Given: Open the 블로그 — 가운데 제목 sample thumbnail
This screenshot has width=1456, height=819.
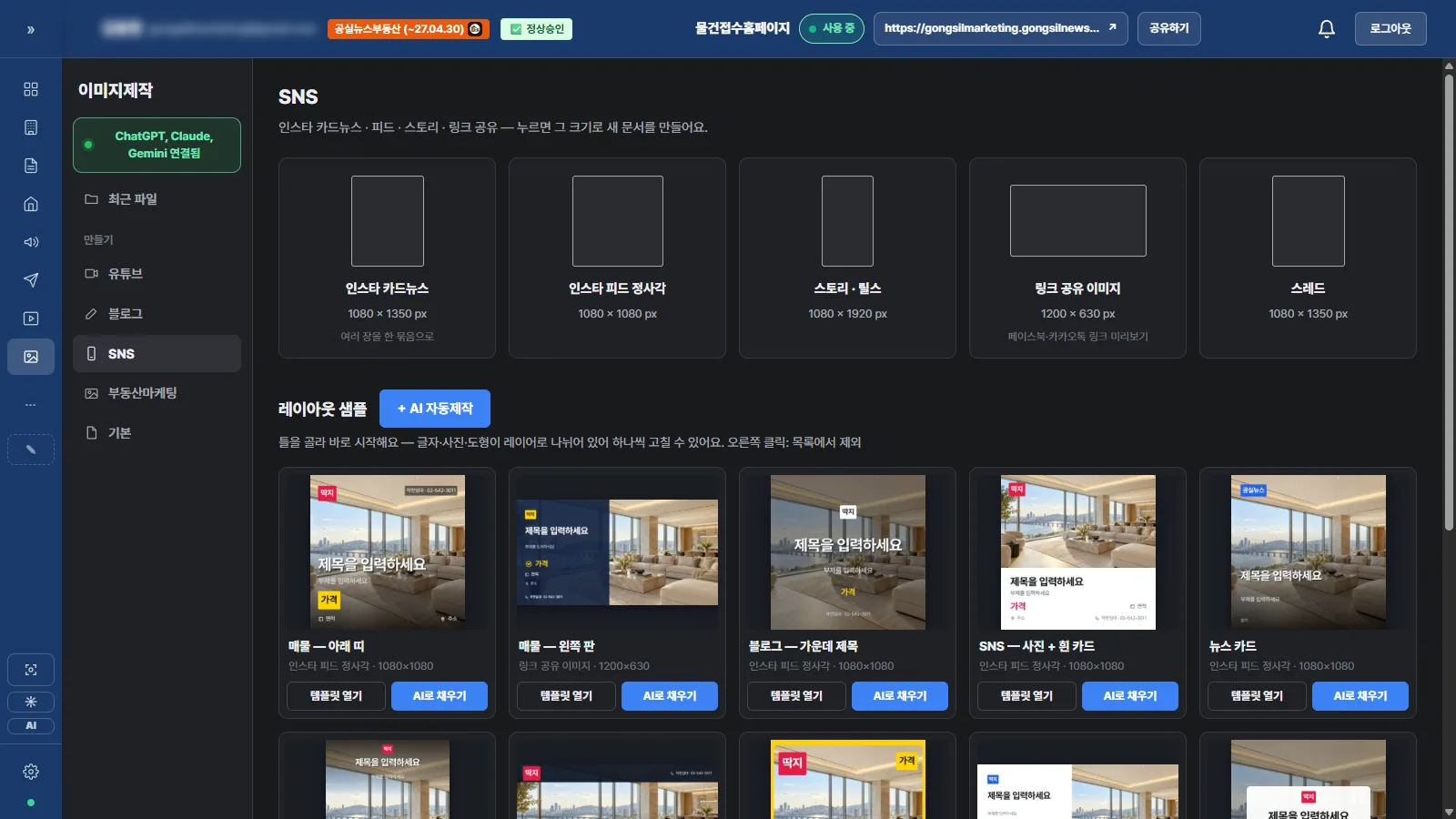Looking at the screenshot, I should coord(848,552).
